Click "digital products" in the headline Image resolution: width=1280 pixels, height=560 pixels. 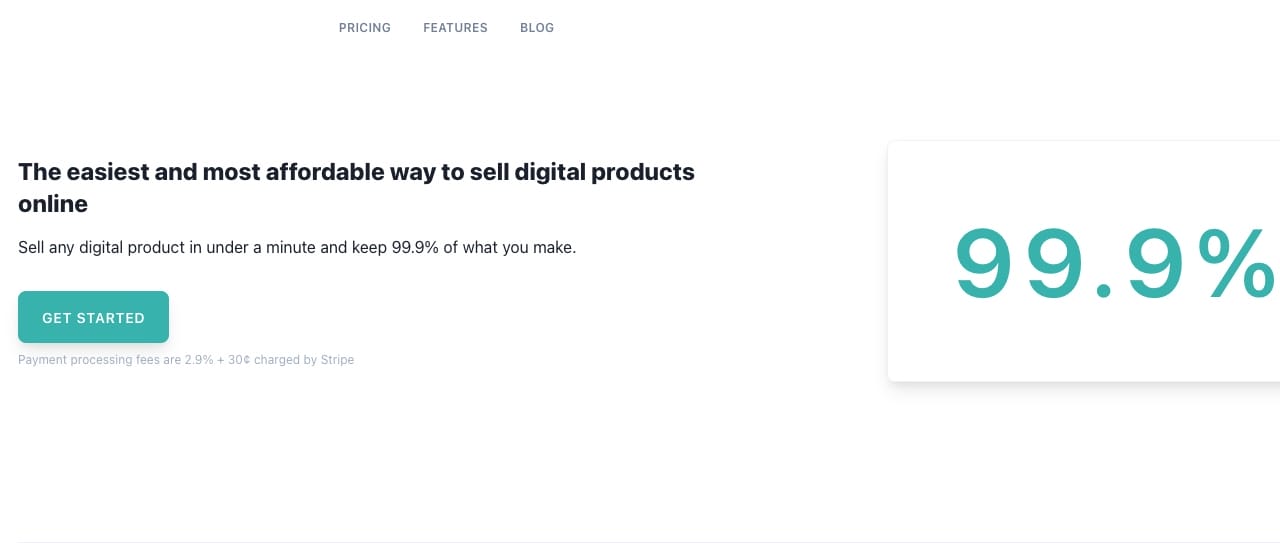click(604, 172)
